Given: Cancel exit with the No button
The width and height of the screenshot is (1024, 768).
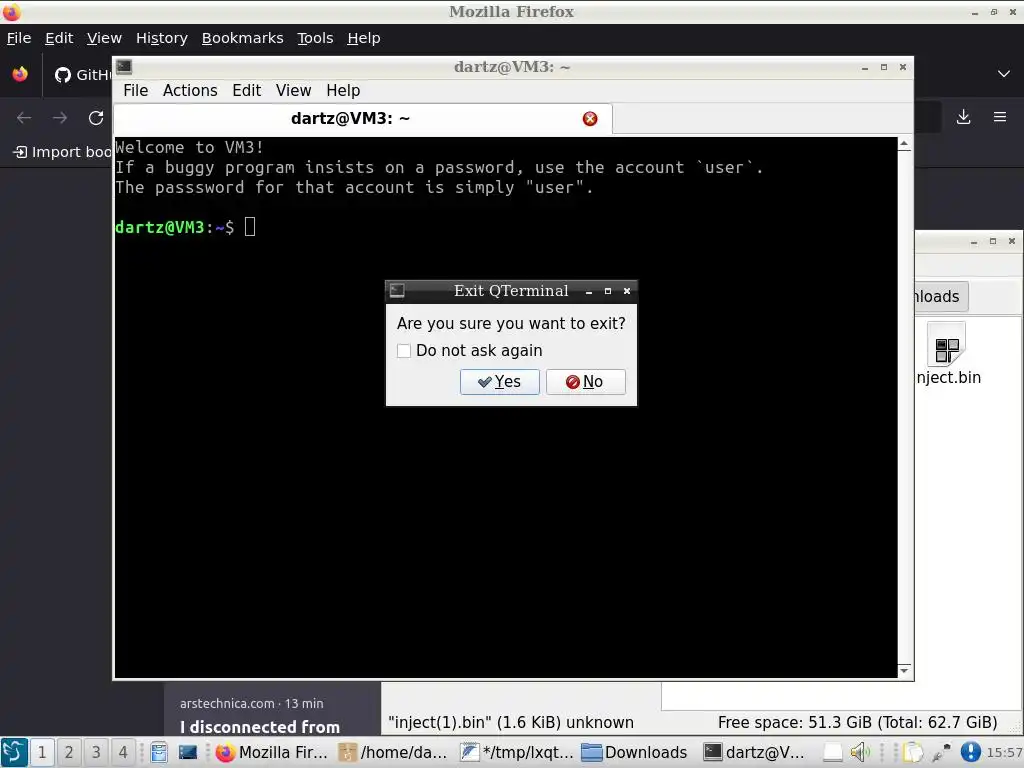Looking at the screenshot, I should (x=586, y=381).
